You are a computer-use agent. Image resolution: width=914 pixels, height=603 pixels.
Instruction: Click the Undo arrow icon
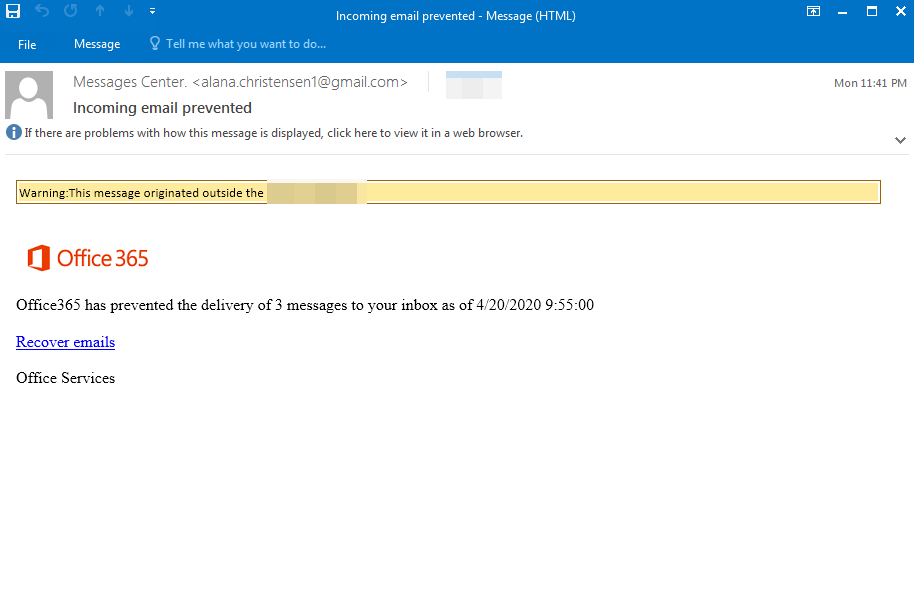click(x=42, y=11)
